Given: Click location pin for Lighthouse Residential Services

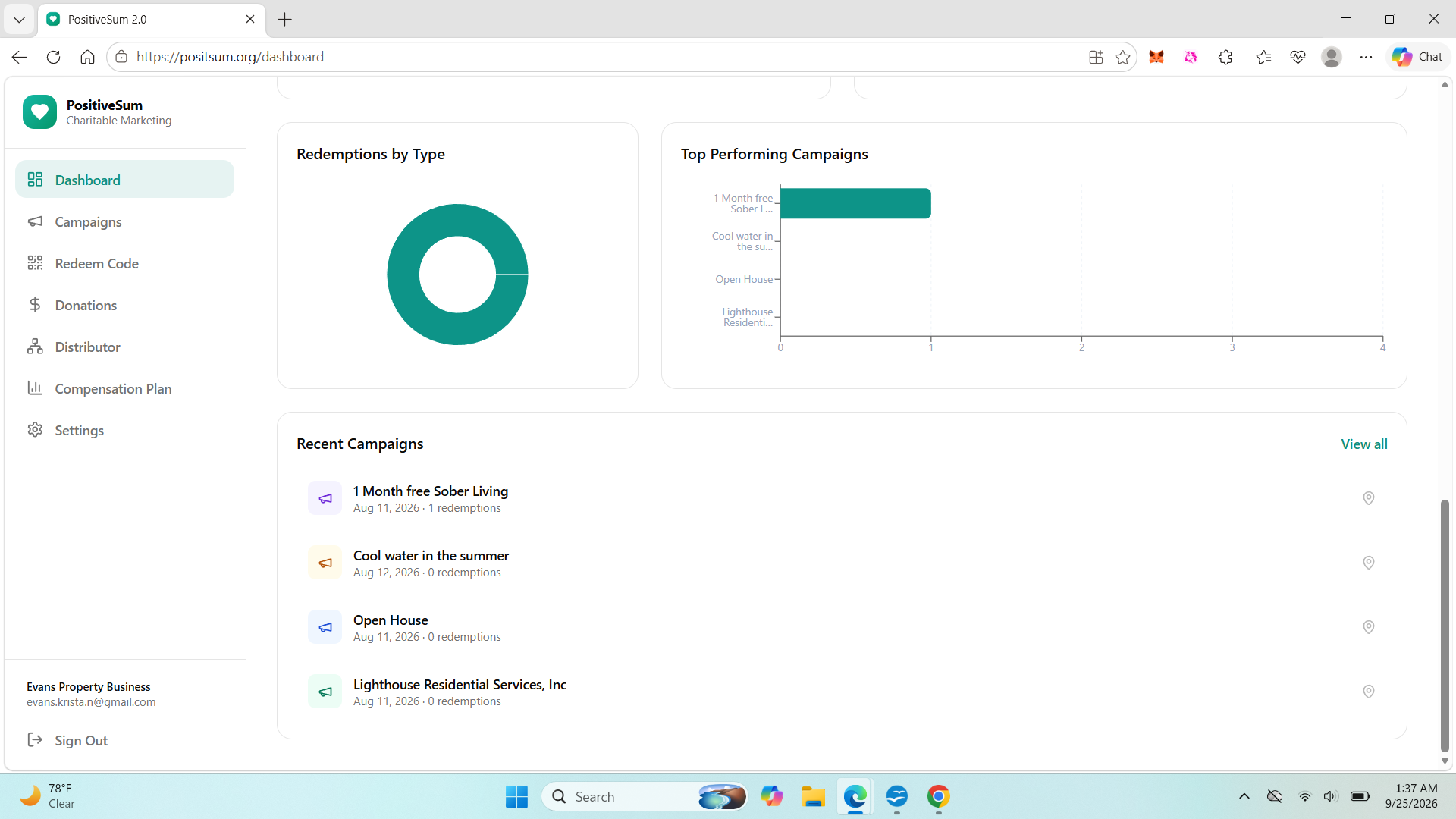Looking at the screenshot, I should [x=1368, y=692].
